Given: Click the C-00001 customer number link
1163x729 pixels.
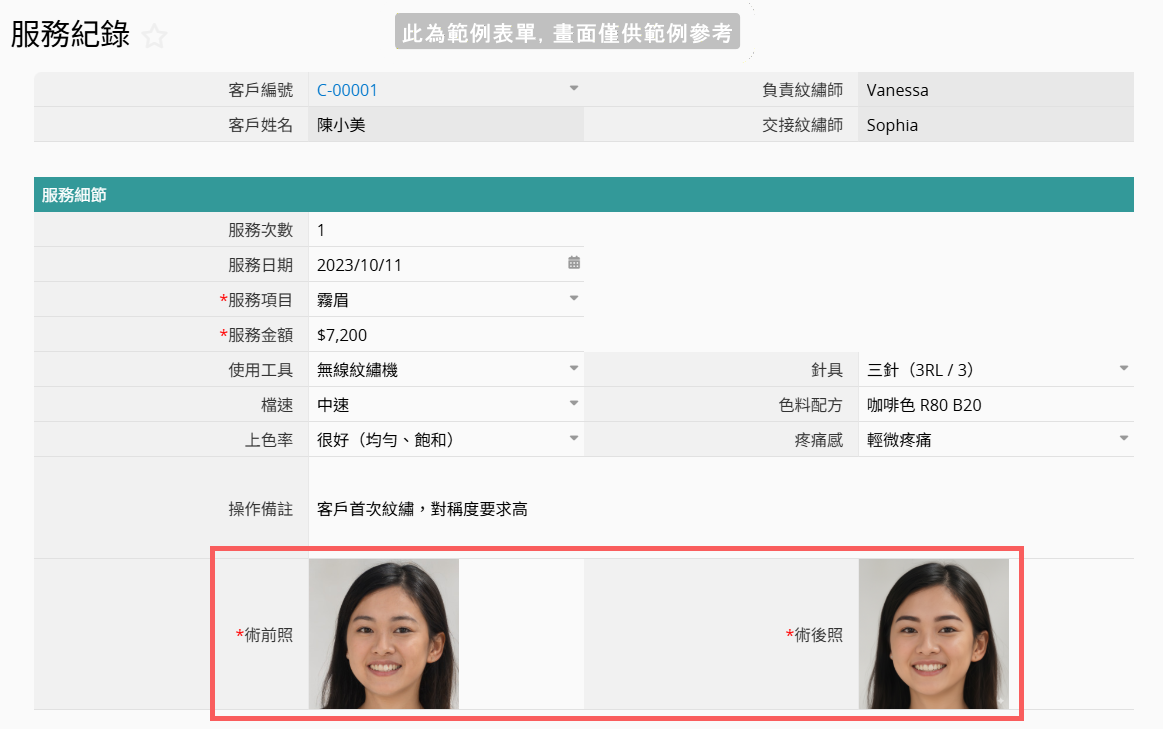Looking at the screenshot, I should [347, 90].
